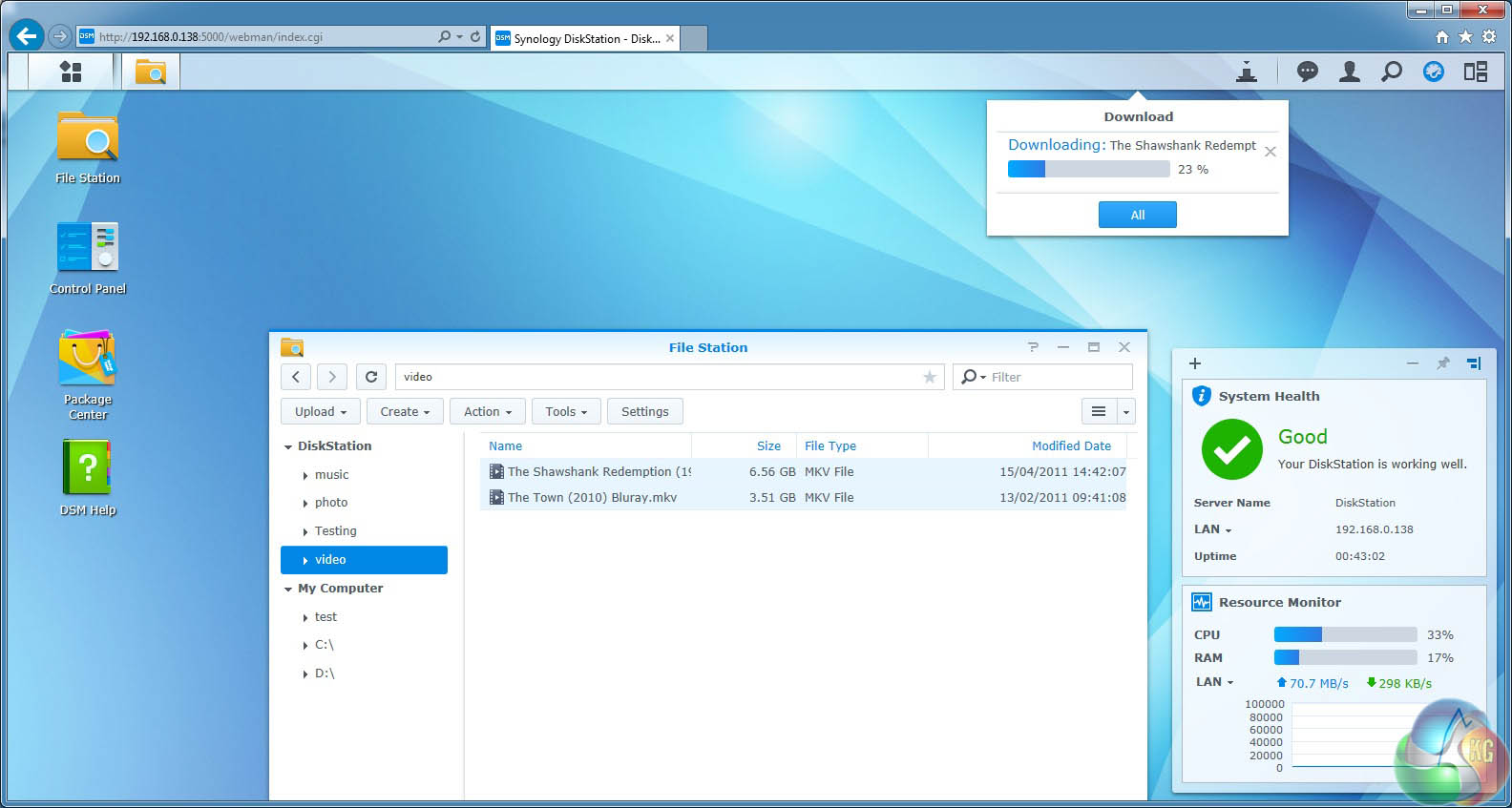Open the widgets panel icon in taskbar
The height and width of the screenshot is (808, 1512).
[1475, 72]
